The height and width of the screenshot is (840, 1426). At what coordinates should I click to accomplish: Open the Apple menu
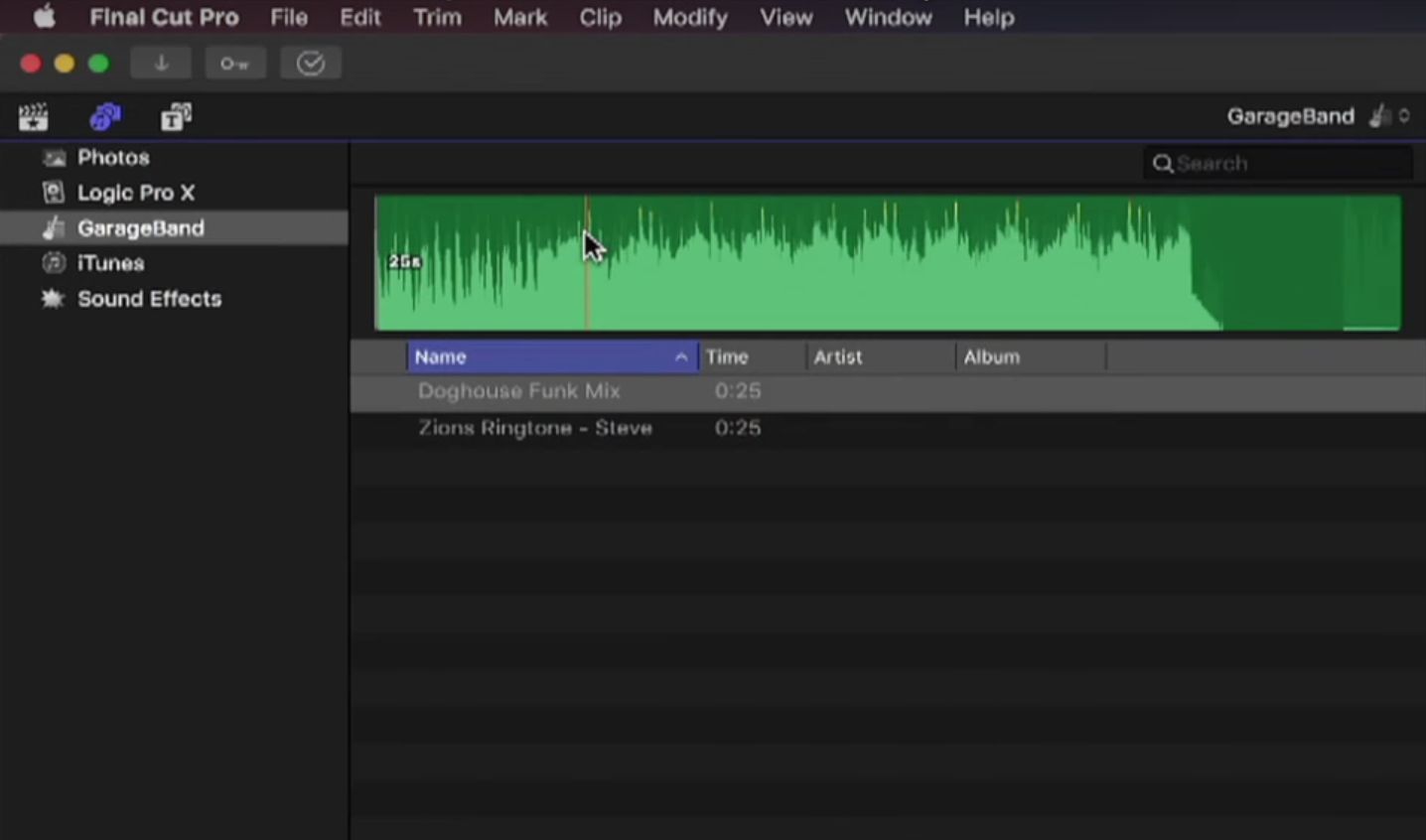click(x=44, y=17)
